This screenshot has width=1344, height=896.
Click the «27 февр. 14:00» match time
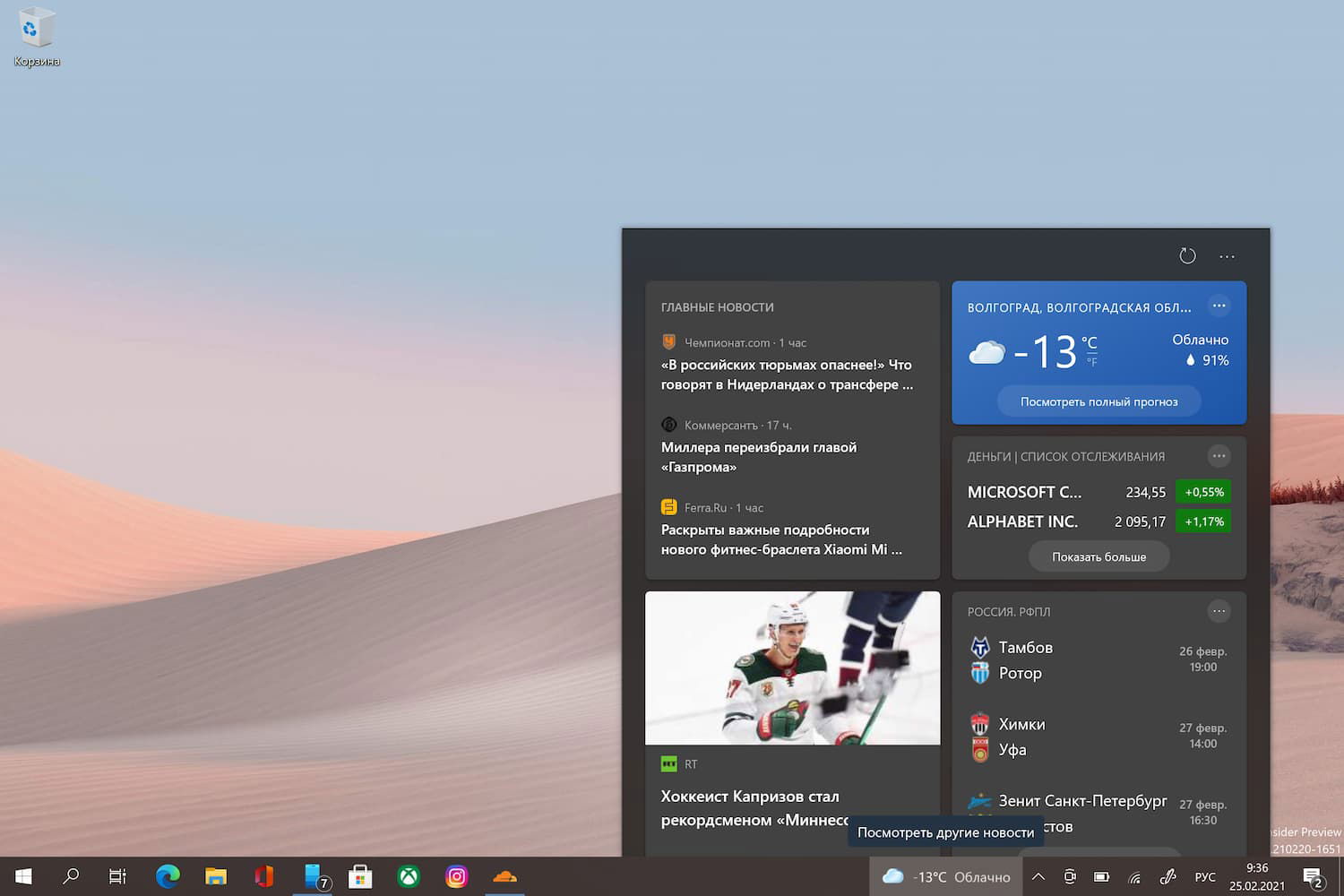(1202, 736)
